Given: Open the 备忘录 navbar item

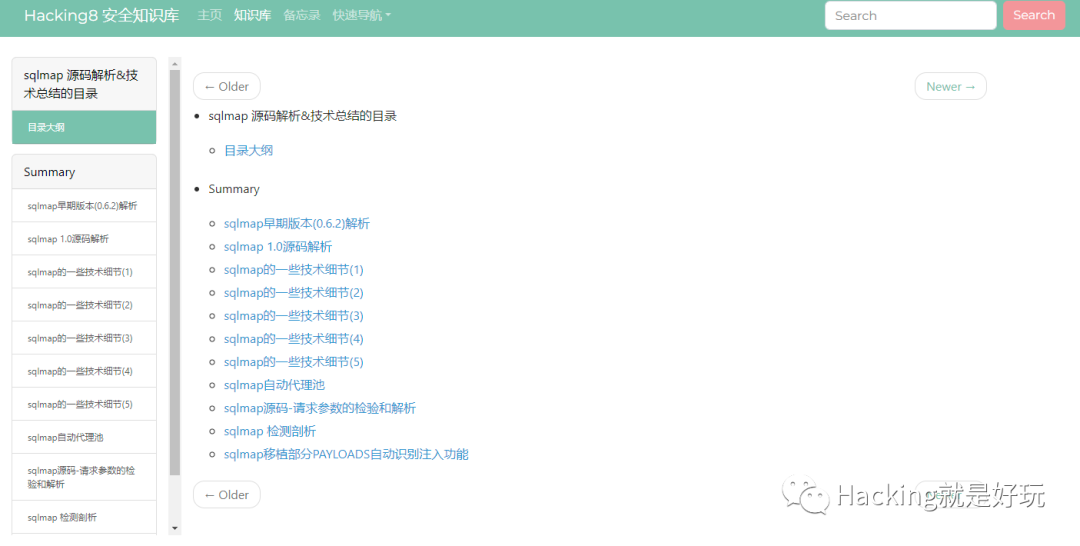Looking at the screenshot, I should tap(302, 15).
